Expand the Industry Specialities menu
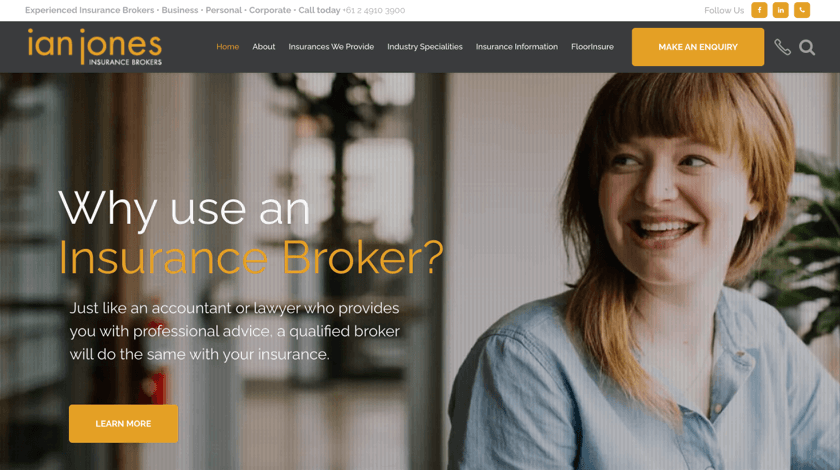This screenshot has width=840, height=470. 425,47
